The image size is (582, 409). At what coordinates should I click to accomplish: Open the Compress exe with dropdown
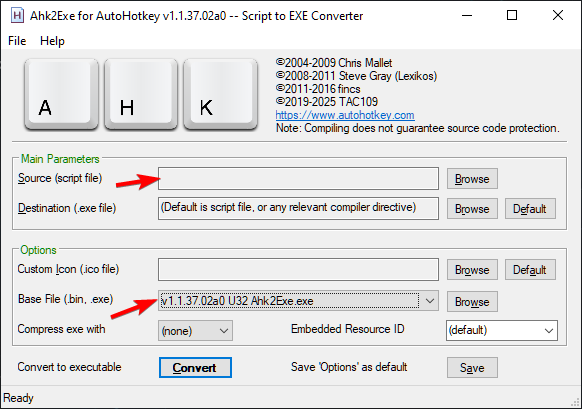pos(196,331)
